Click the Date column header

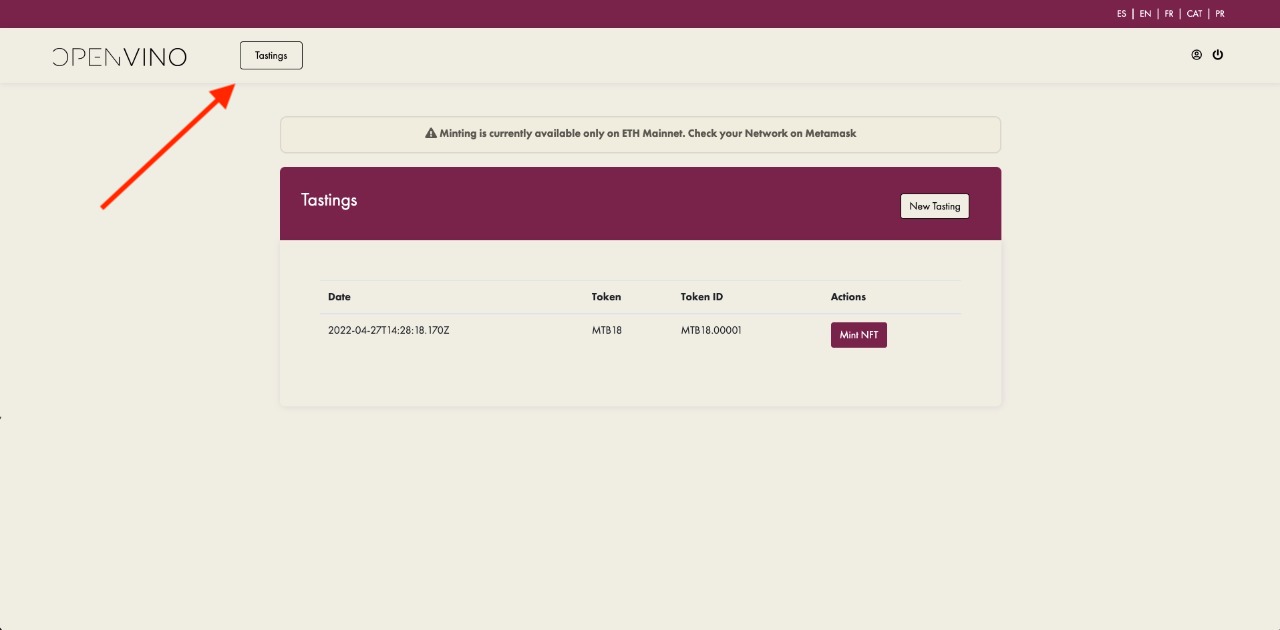339,297
